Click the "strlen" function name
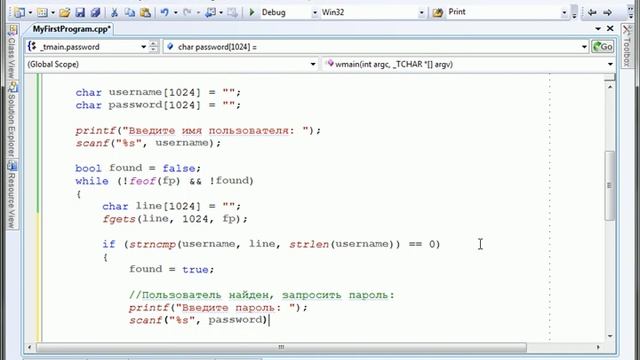640x360 pixels. pos(309,244)
